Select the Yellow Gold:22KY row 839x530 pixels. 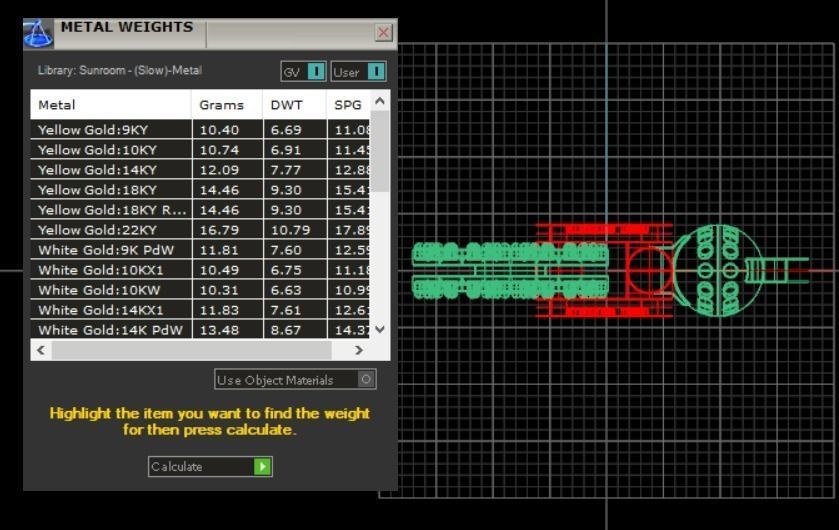[x=200, y=230]
